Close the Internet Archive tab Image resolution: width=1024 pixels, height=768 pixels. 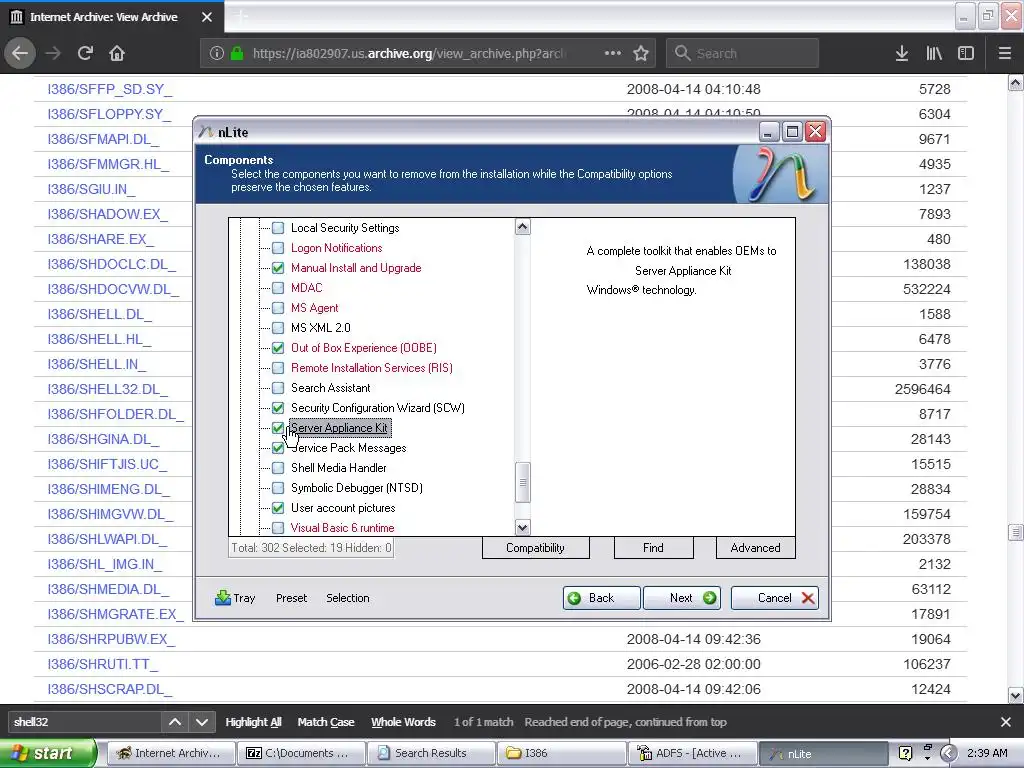coord(207,17)
